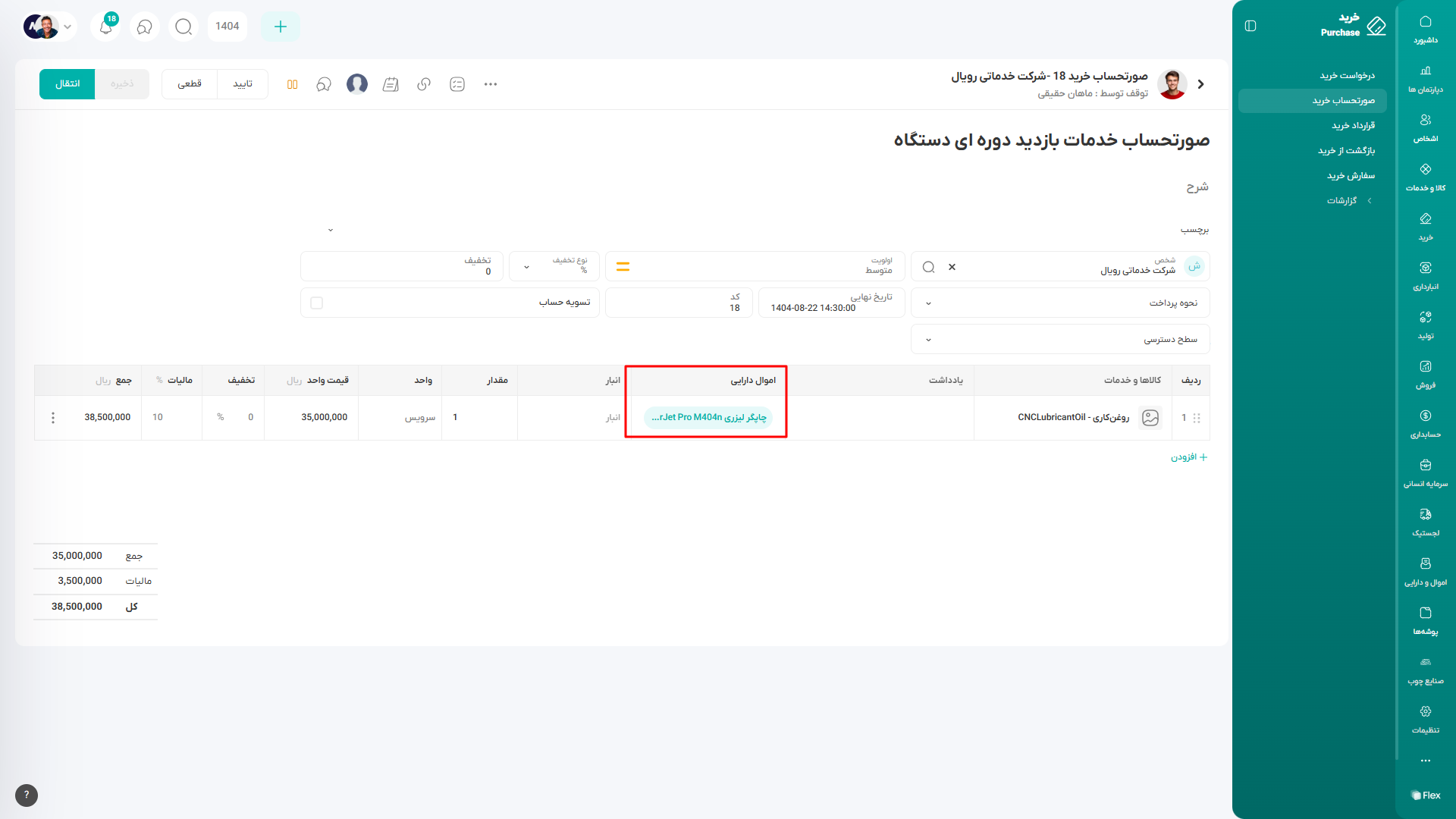Open the support headset icon in top bar
Image resolution: width=1456 pixels, height=819 pixels.
coord(144,27)
